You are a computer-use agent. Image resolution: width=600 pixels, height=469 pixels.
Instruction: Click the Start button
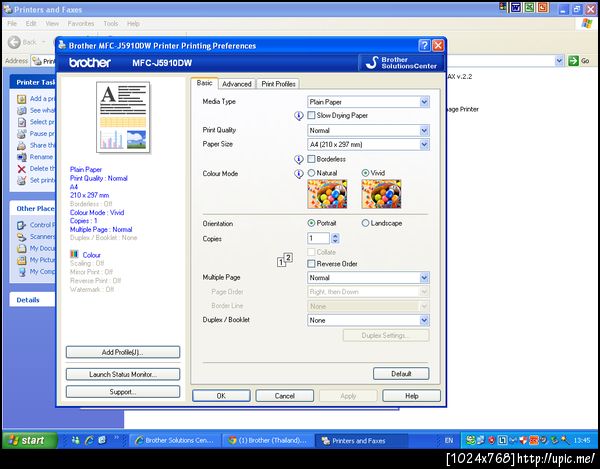(x=30, y=440)
